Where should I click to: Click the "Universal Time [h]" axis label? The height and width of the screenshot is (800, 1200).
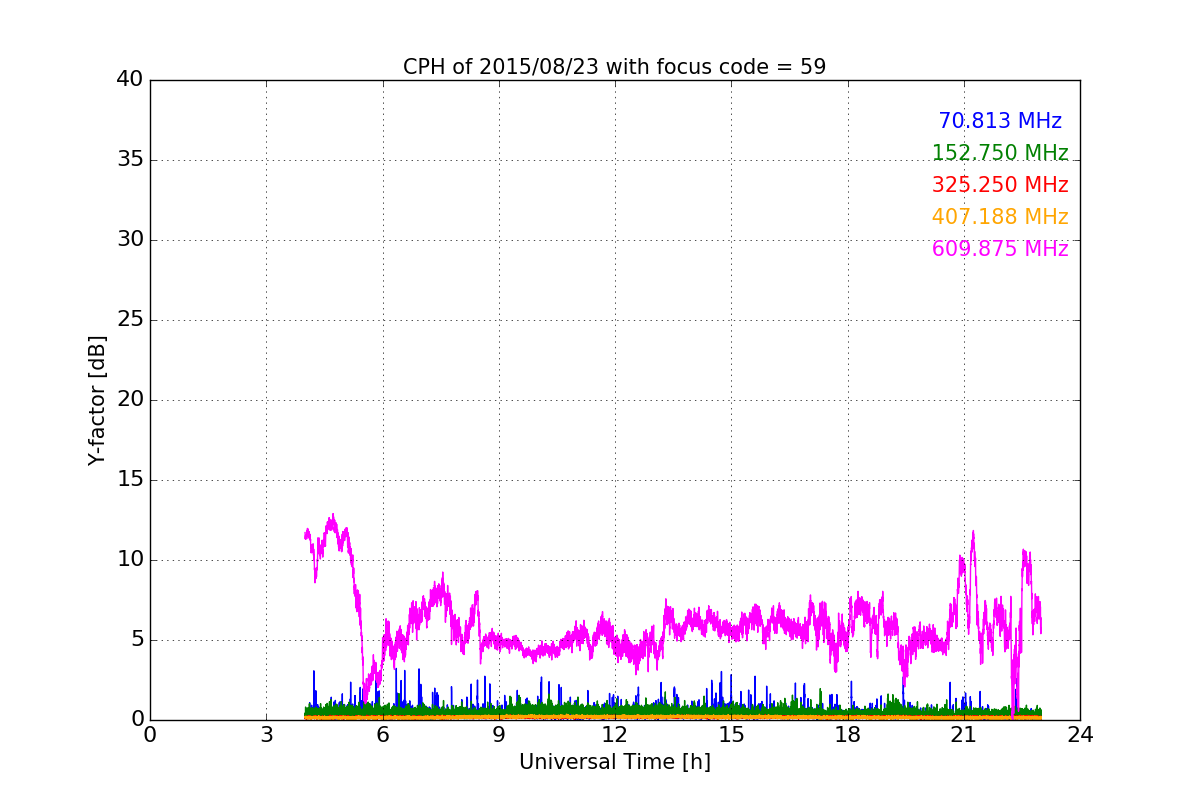pyautogui.click(x=614, y=762)
